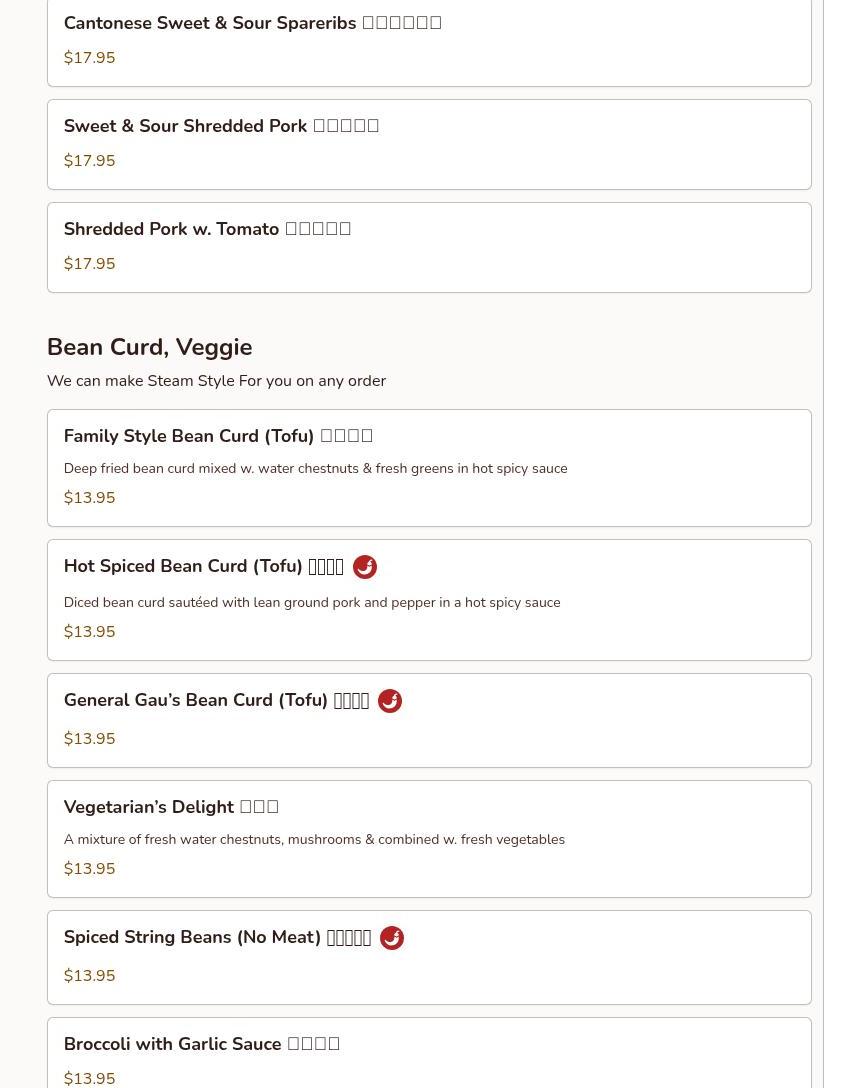The image size is (844, 1088).
Task: Click the Bean Curd, Veggie section heading
Action: tap(149, 347)
